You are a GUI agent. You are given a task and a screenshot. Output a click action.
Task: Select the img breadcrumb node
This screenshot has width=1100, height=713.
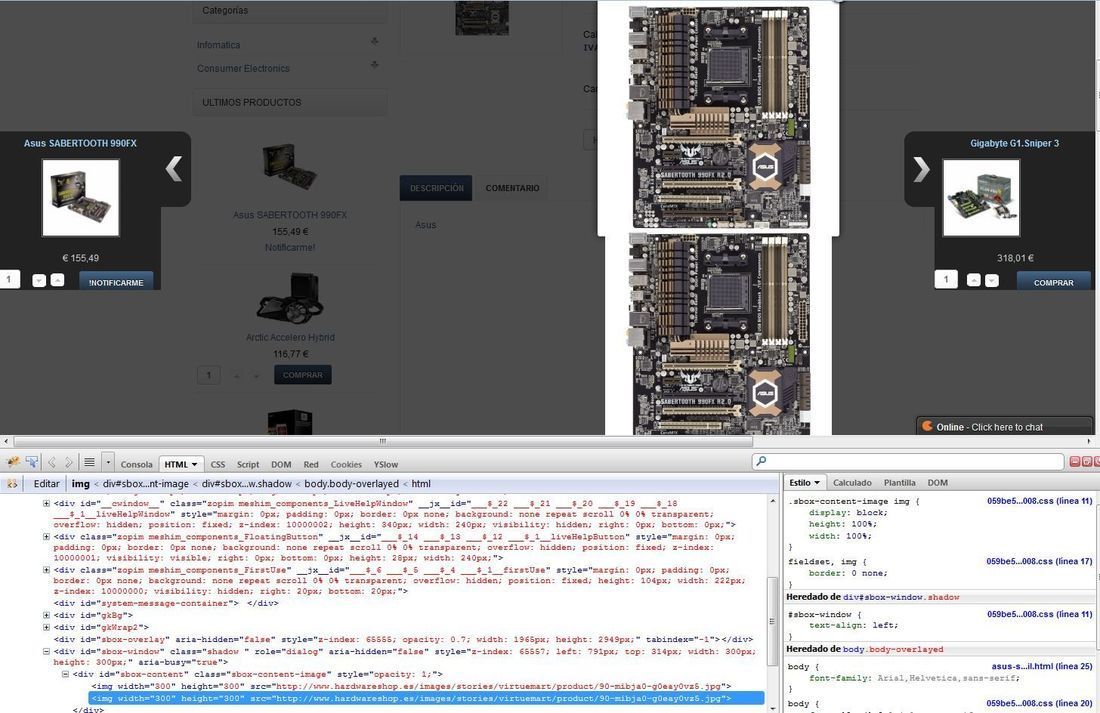tap(81, 484)
